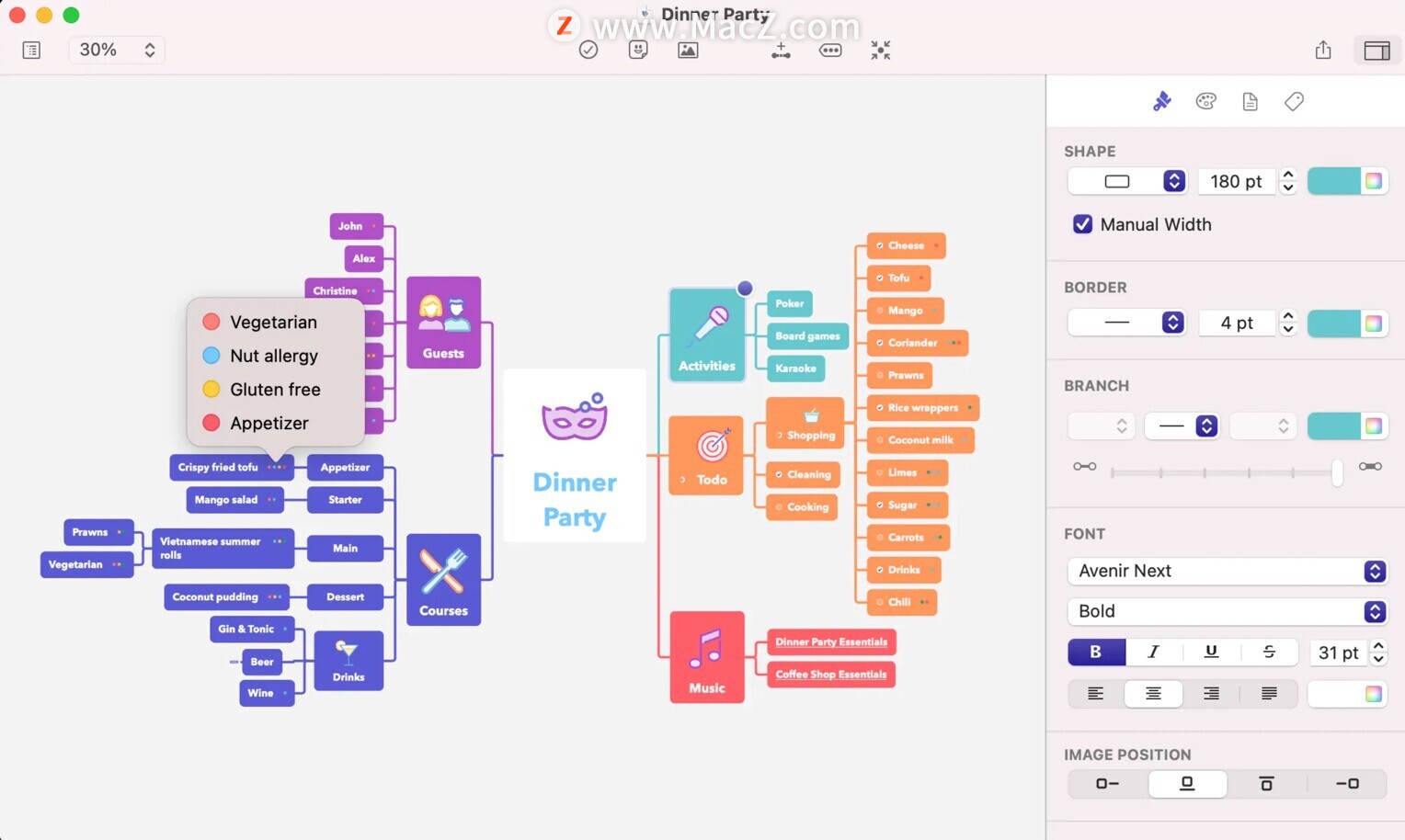Screen dimensions: 1405x840
Task: Open the Bold font weight dropdown
Action: coord(1227,611)
